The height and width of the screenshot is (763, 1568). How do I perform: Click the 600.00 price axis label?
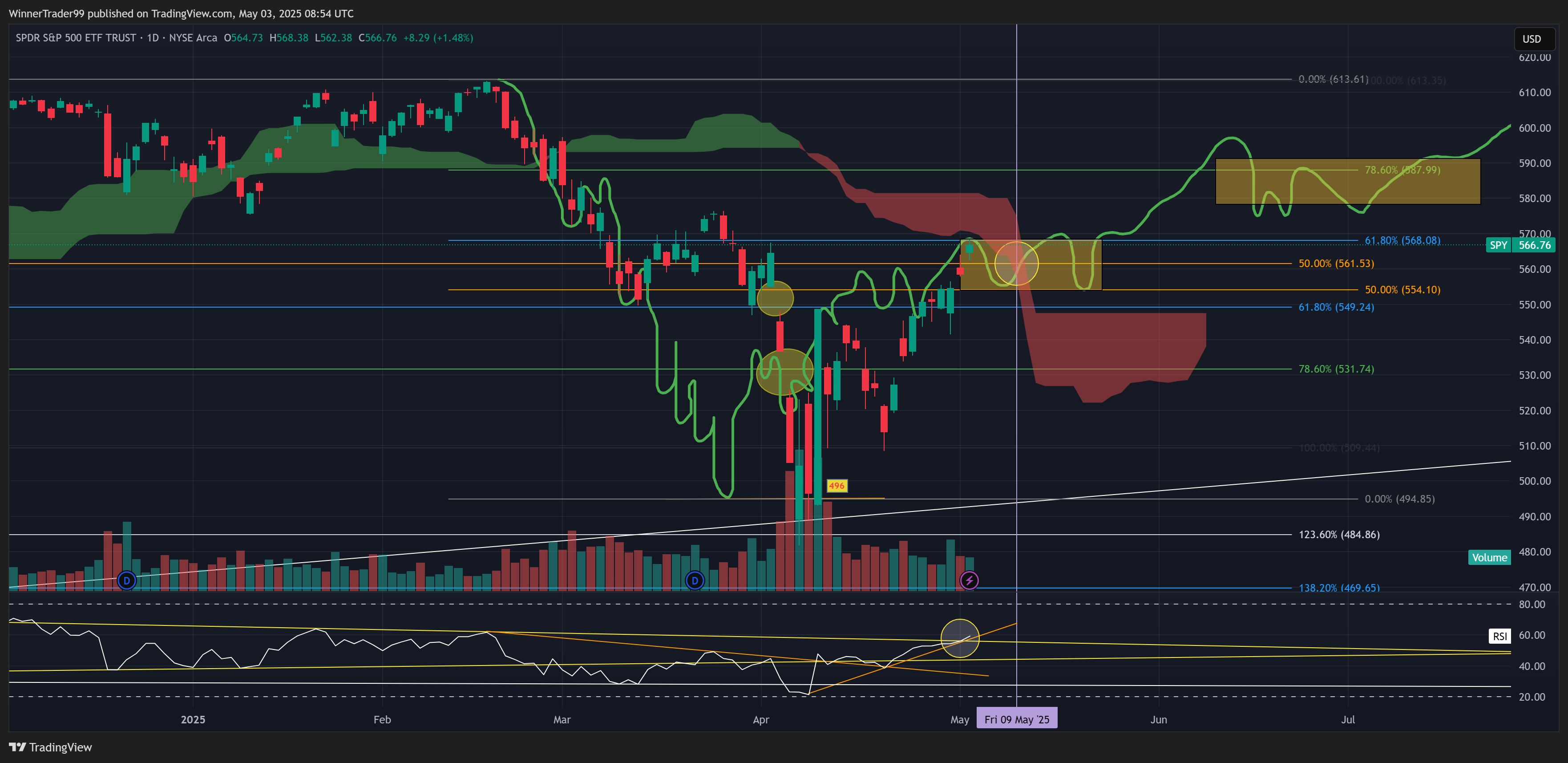click(x=1535, y=128)
